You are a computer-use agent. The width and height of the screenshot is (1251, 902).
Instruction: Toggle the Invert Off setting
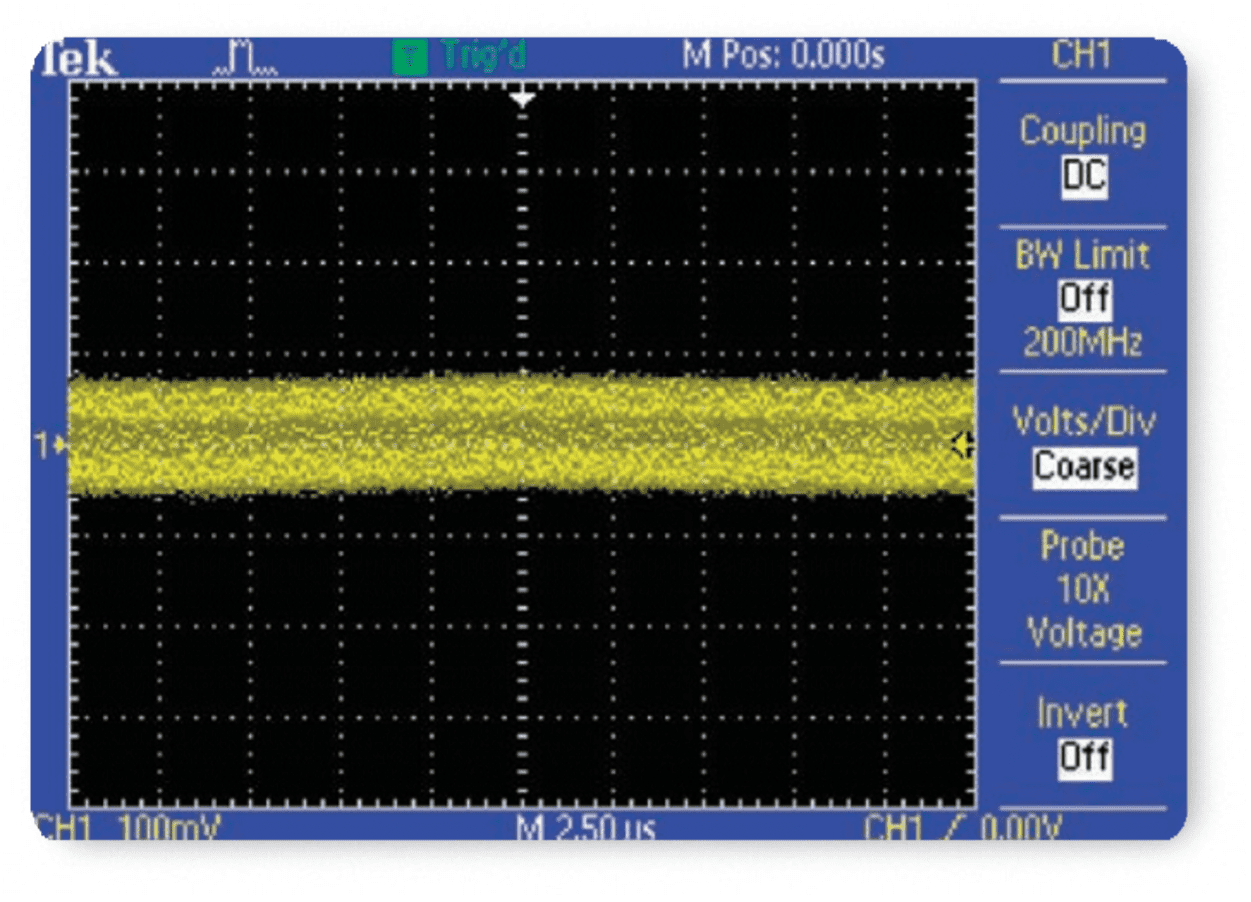(1083, 756)
